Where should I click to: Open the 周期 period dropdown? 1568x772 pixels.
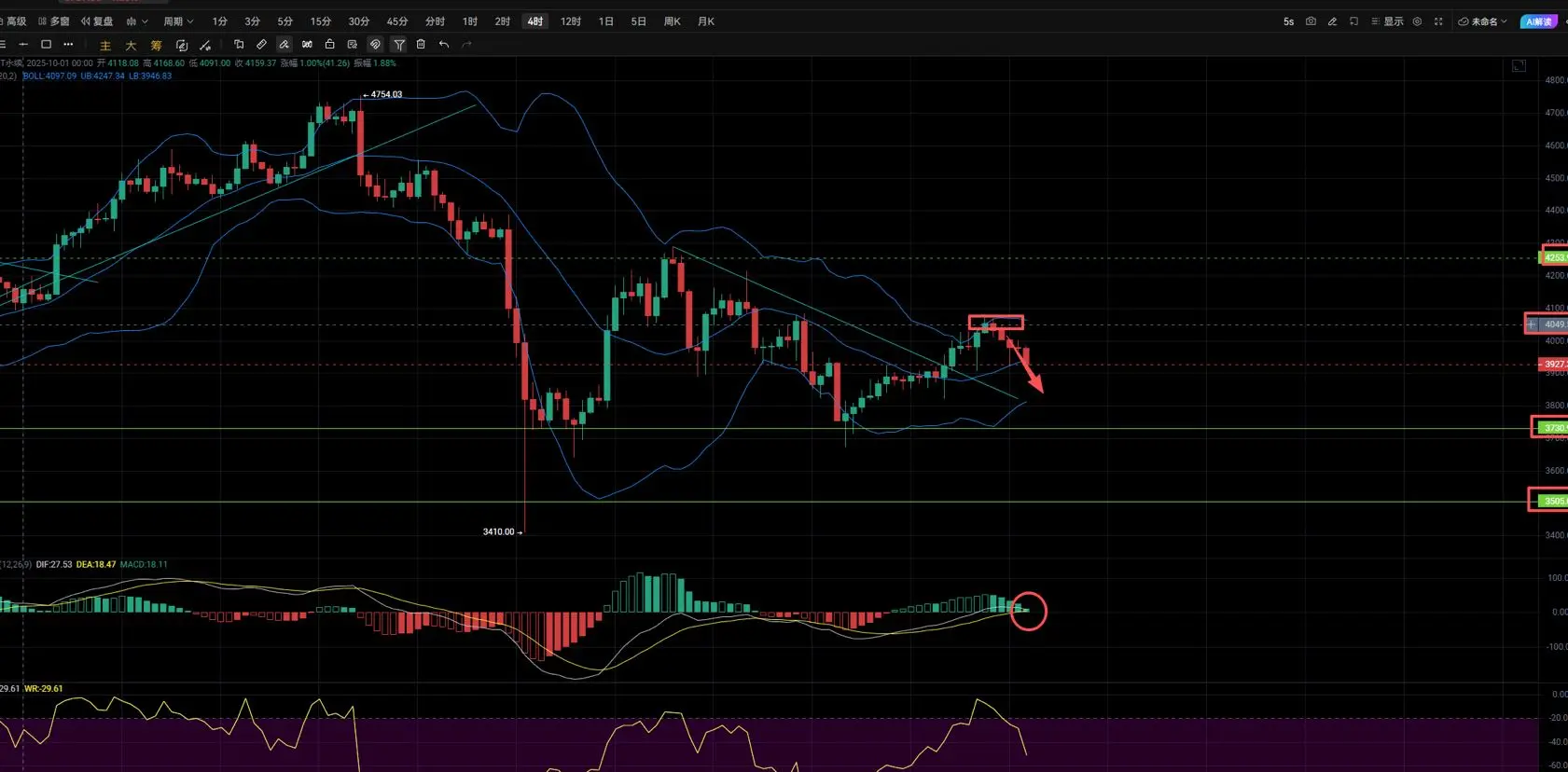[178, 21]
